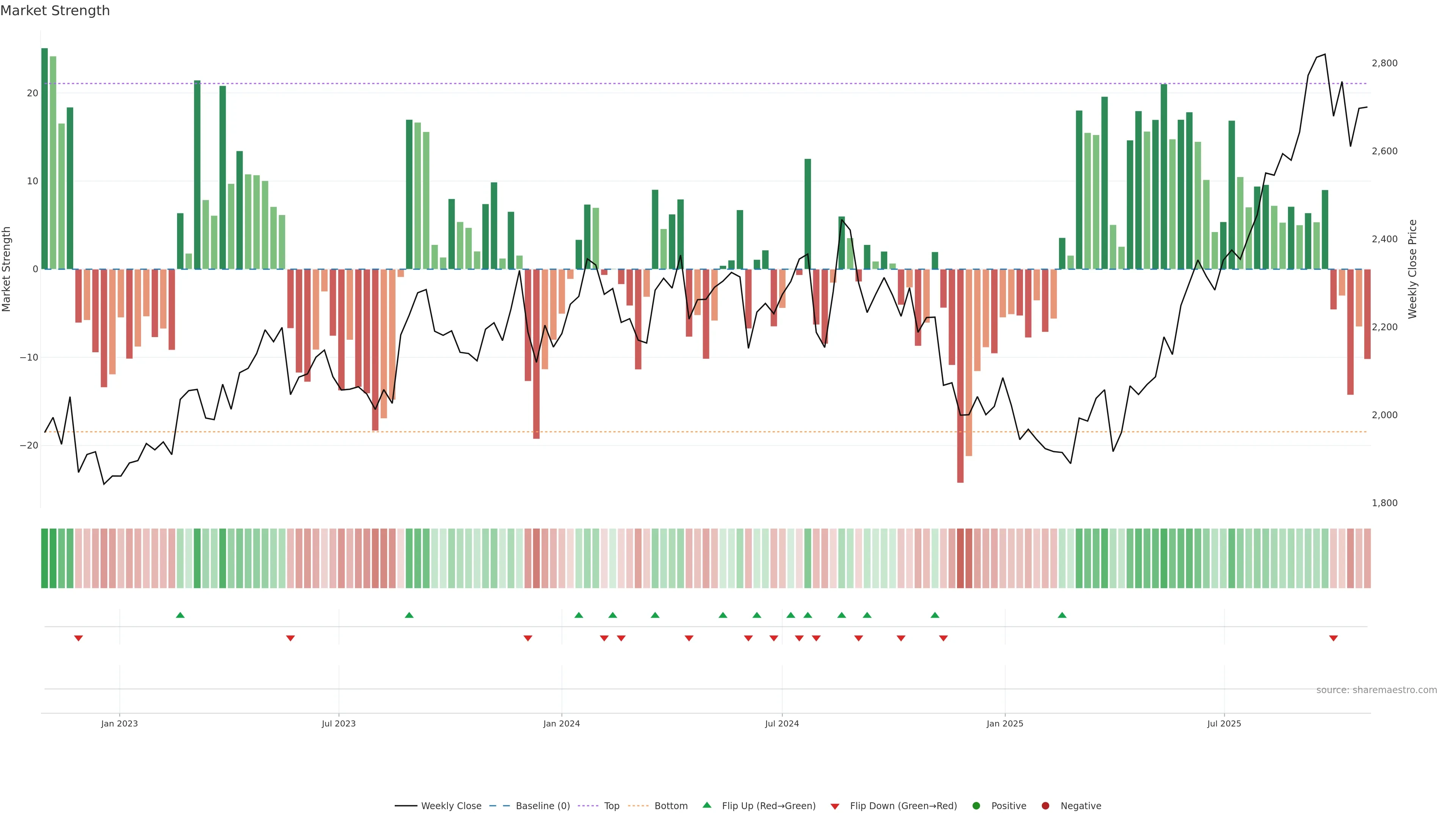Click Flip Down red triangle legend icon
Screen dimensions: 1456x819
coord(835,806)
